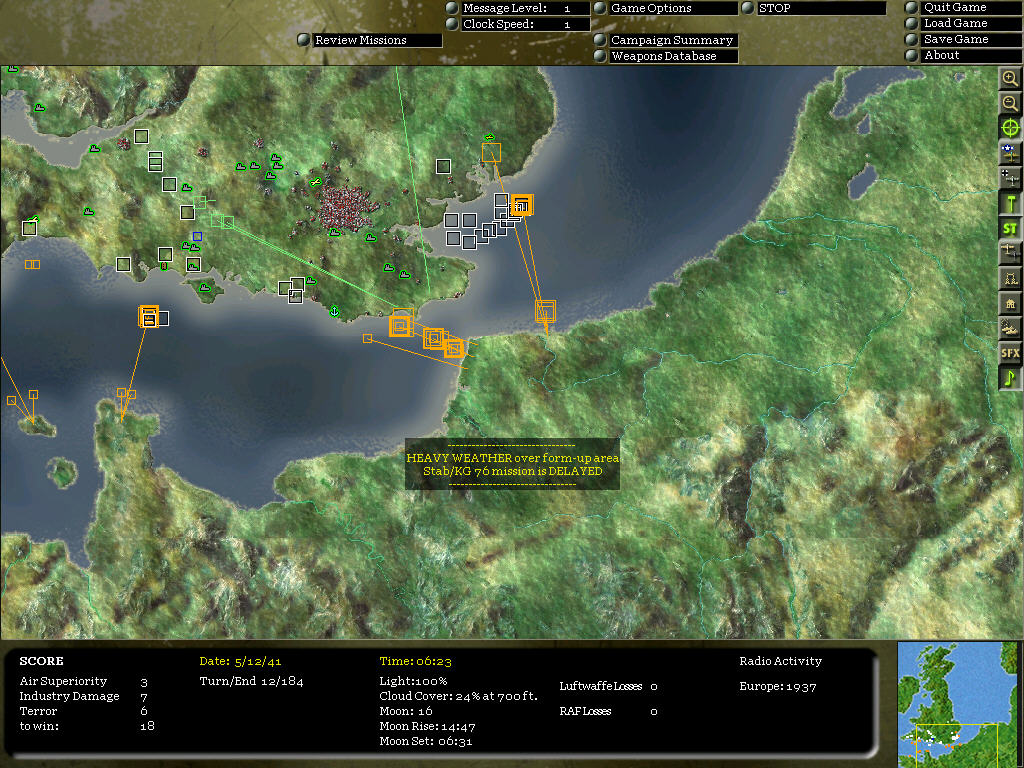Open the Campaign Summary

pyautogui.click(x=673, y=40)
